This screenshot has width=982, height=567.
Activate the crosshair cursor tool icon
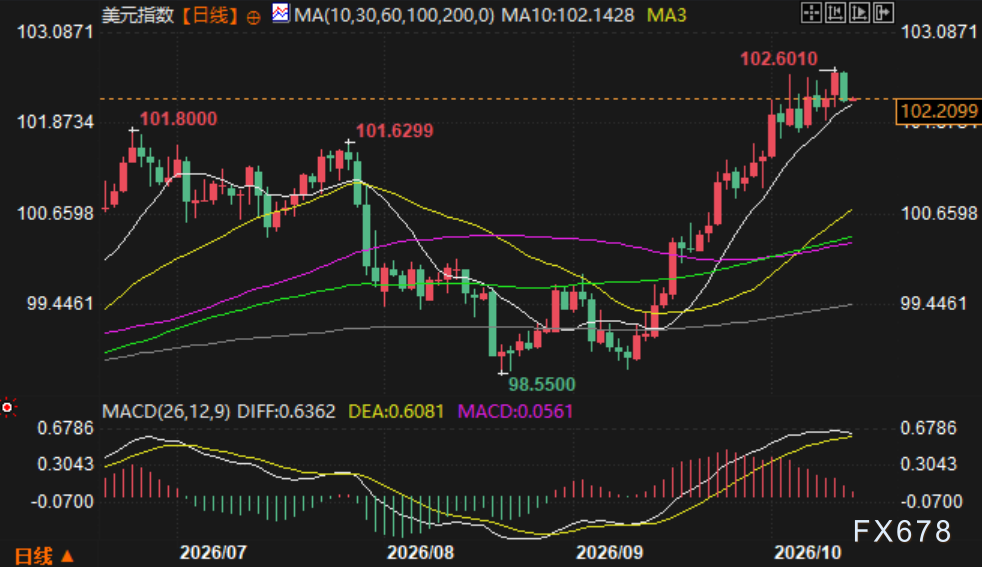click(x=811, y=13)
